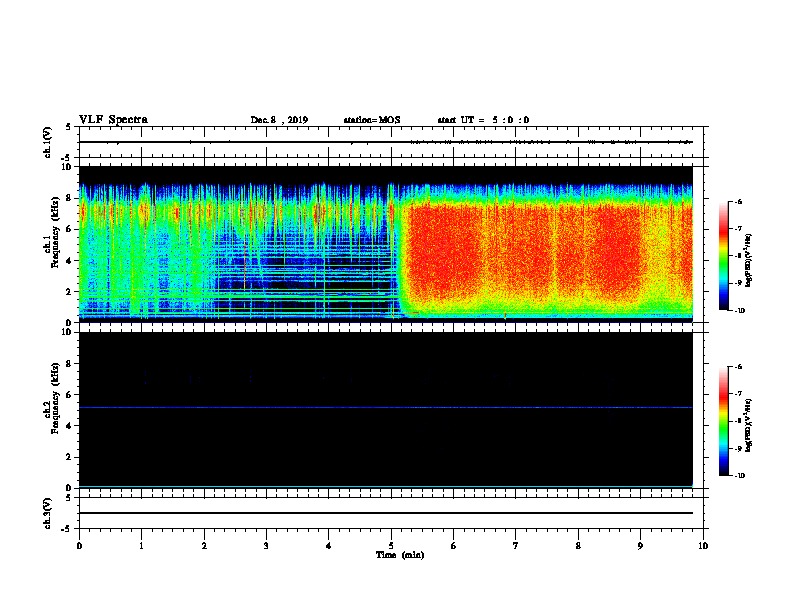Click the "ch.1(V)" axis label
Image resolution: width=792 pixels, height=612 pixels.
47,142
